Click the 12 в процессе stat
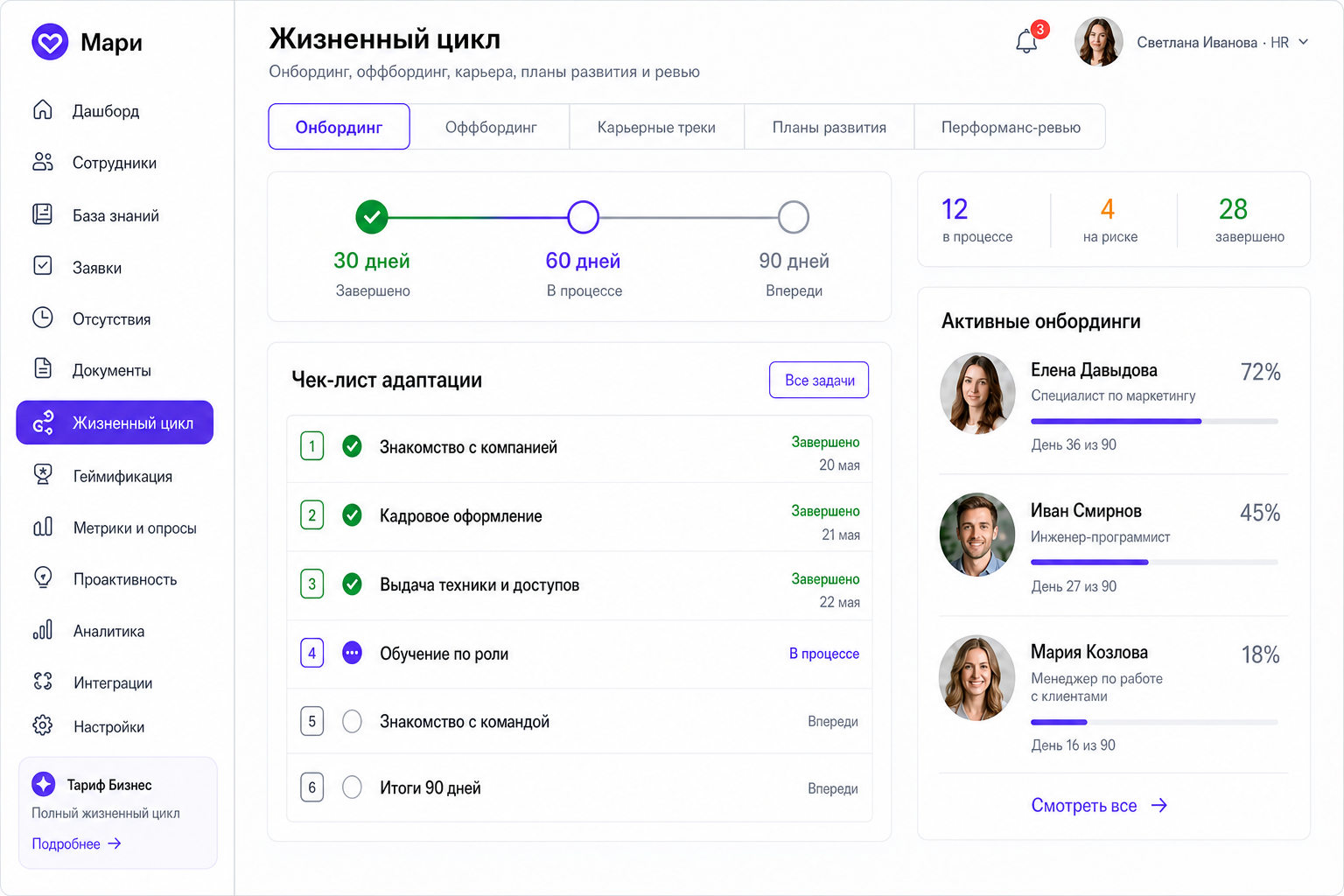 pos(977,220)
